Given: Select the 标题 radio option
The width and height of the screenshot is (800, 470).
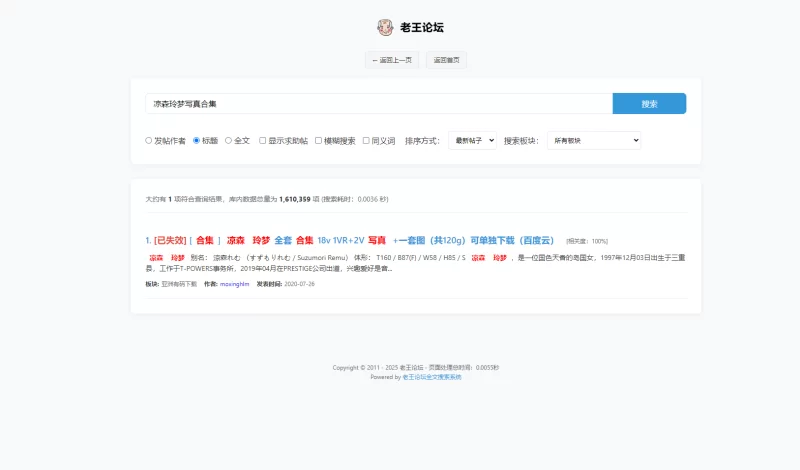Looking at the screenshot, I should 197,141.
